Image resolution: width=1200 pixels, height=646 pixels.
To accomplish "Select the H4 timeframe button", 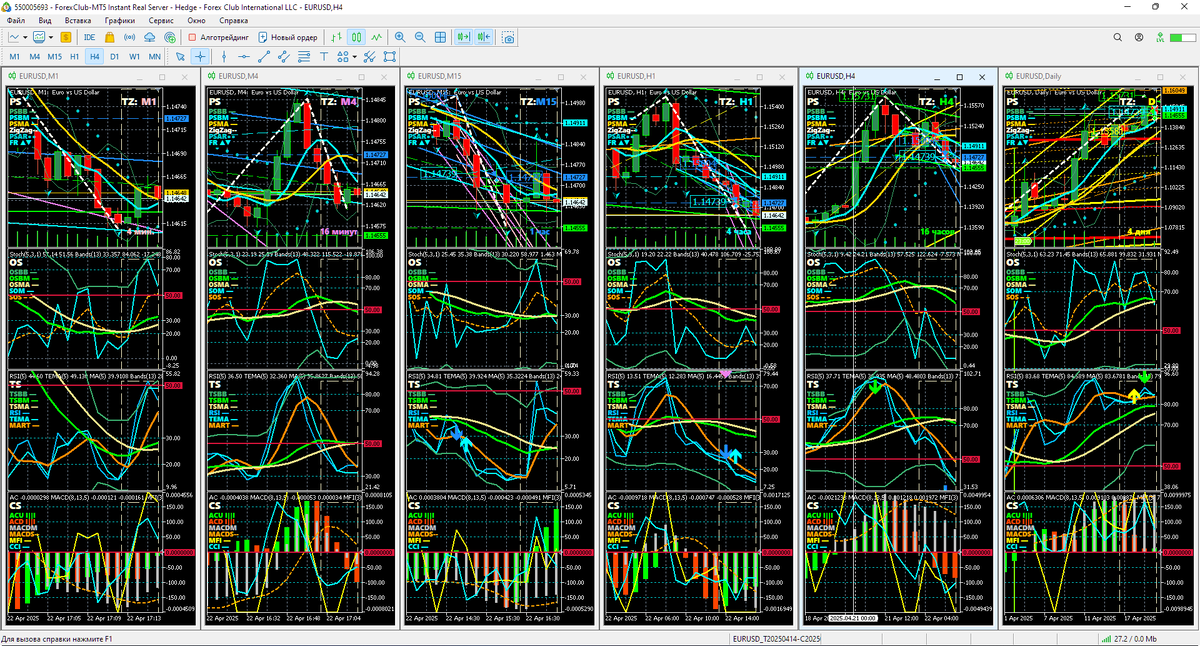I will 94,57.
